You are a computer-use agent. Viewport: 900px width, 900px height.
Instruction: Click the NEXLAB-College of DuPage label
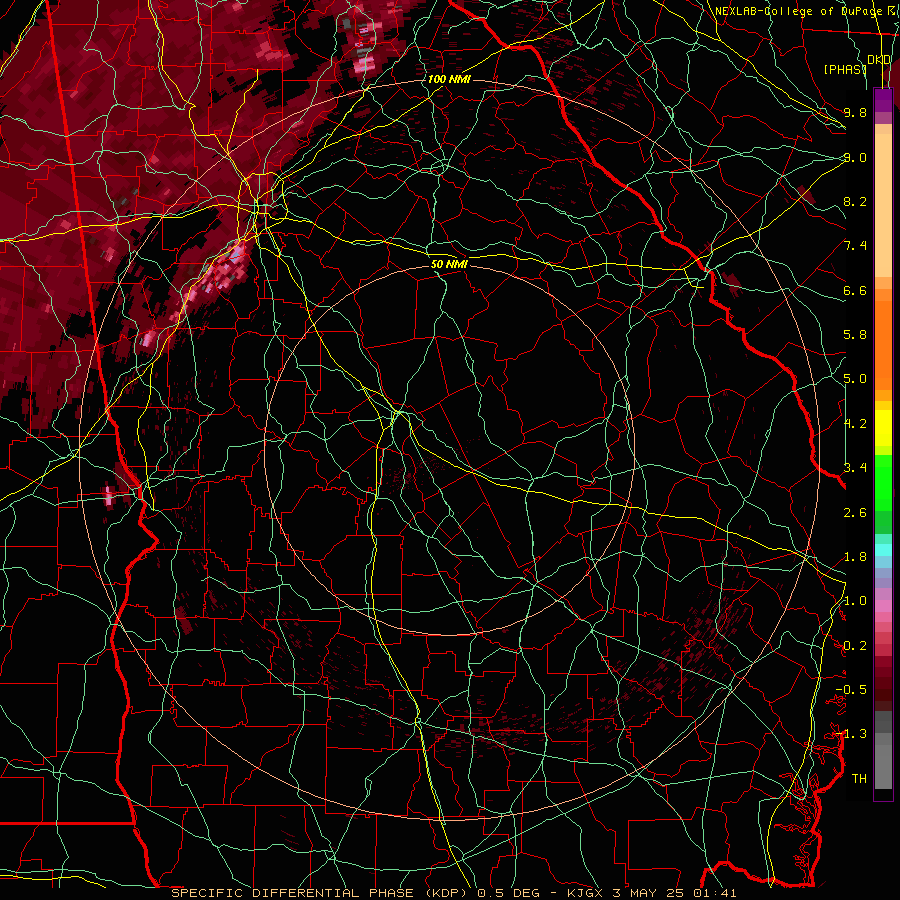798,11
